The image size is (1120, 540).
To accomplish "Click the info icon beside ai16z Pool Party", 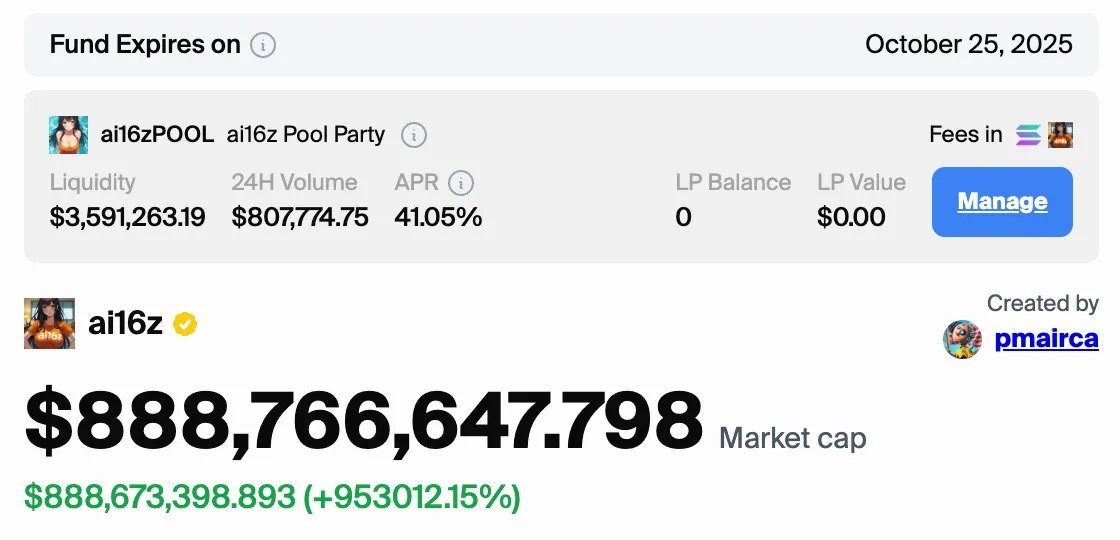I will pos(414,135).
